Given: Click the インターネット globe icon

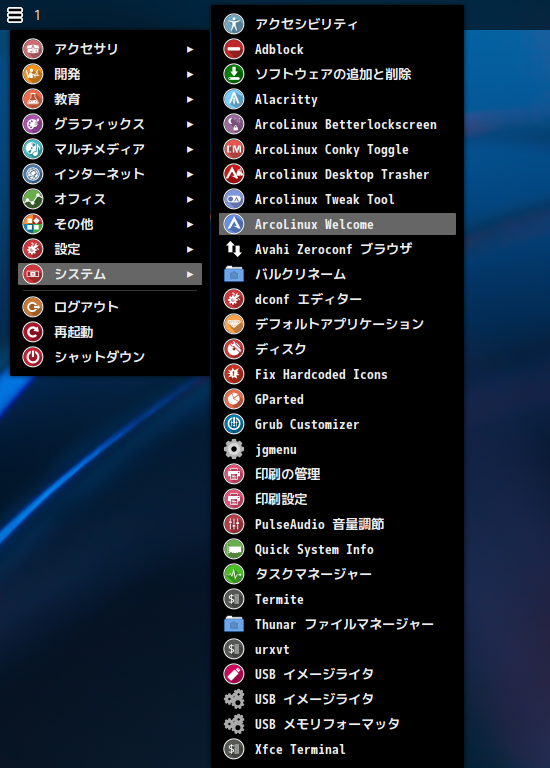Looking at the screenshot, I should coord(33,174).
